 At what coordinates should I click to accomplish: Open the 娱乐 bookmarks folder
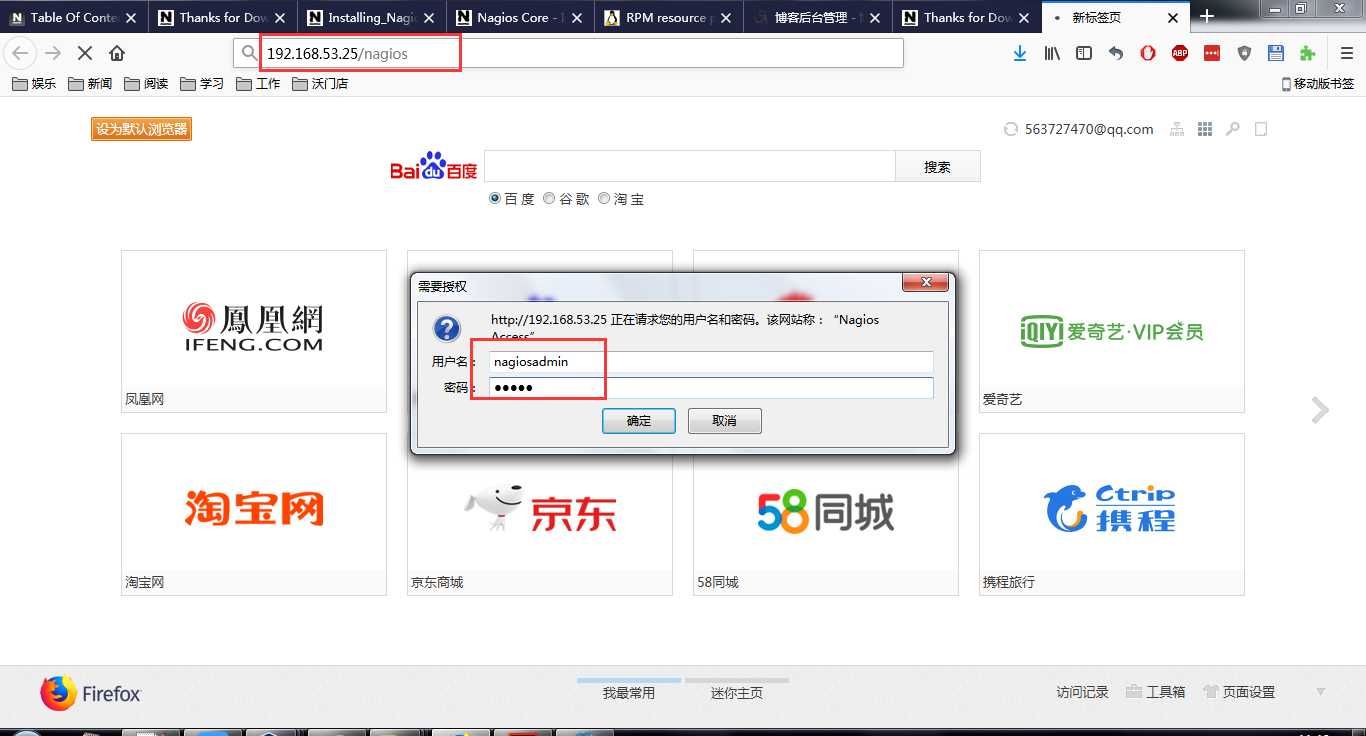(x=35, y=84)
